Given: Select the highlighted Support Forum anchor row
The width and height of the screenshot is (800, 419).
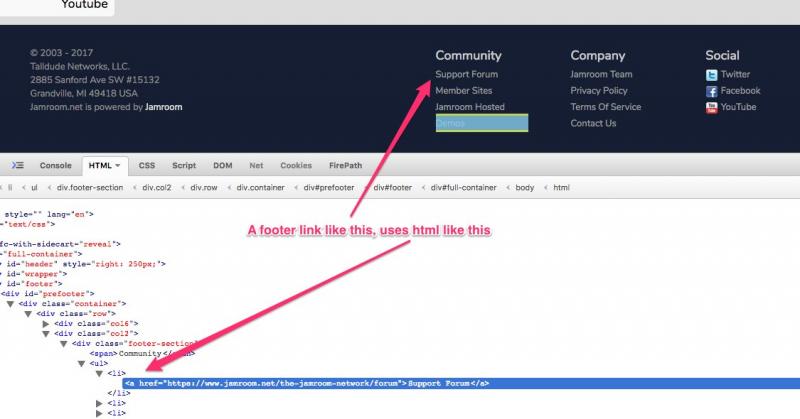Looking at the screenshot, I should pos(461,383).
